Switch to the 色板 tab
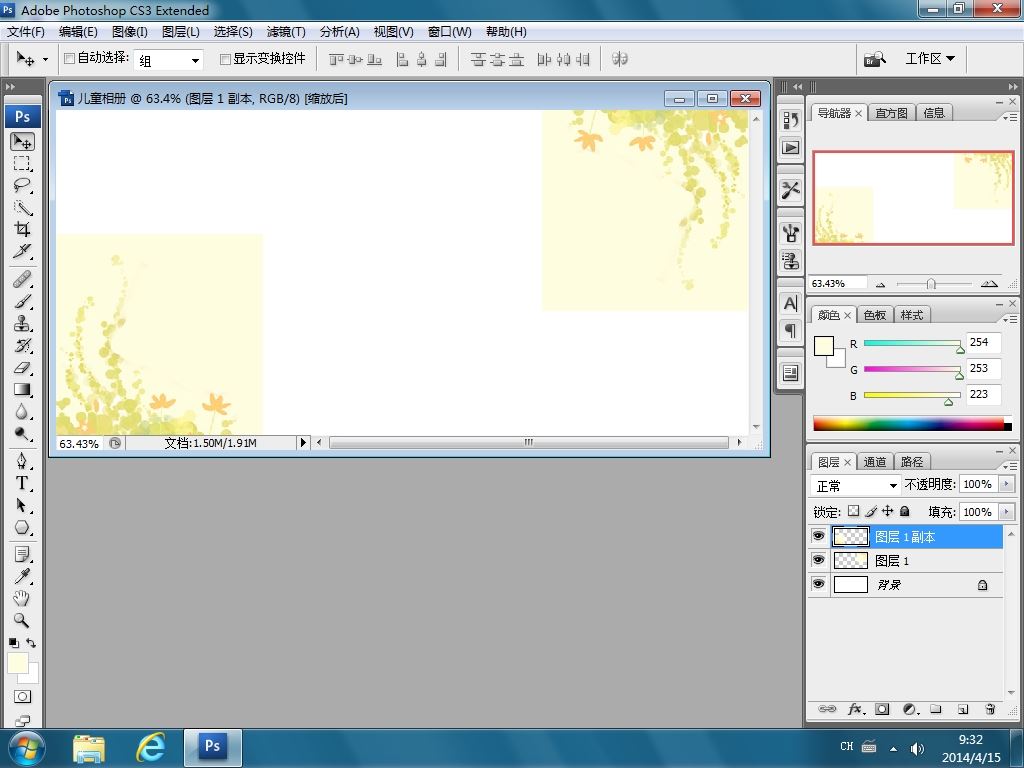The image size is (1024, 768). (874, 315)
